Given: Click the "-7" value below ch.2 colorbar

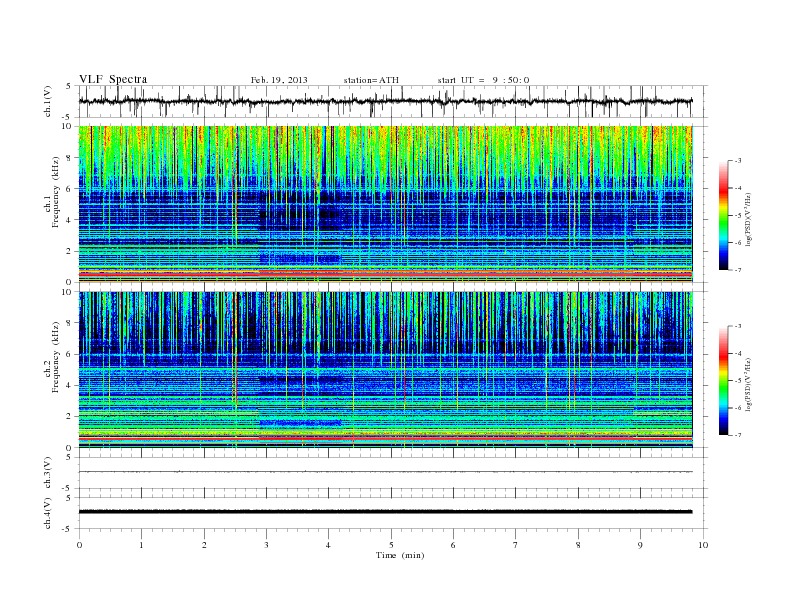Looking at the screenshot, I should (x=738, y=435).
